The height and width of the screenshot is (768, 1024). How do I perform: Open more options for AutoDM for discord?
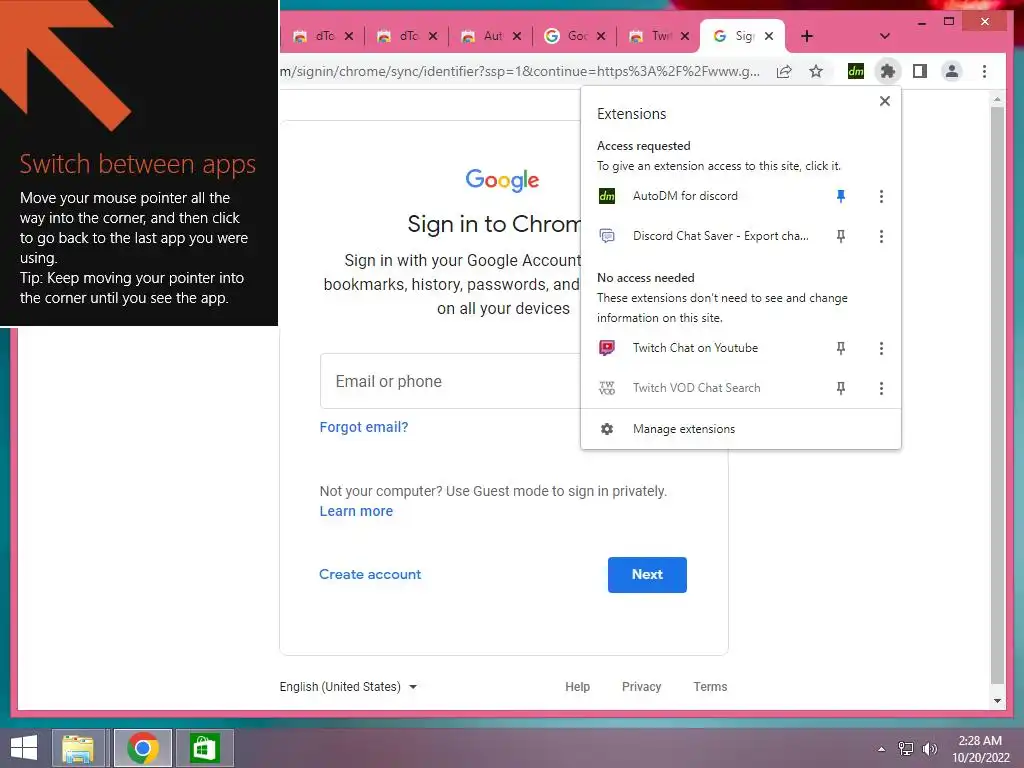[881, 196]
